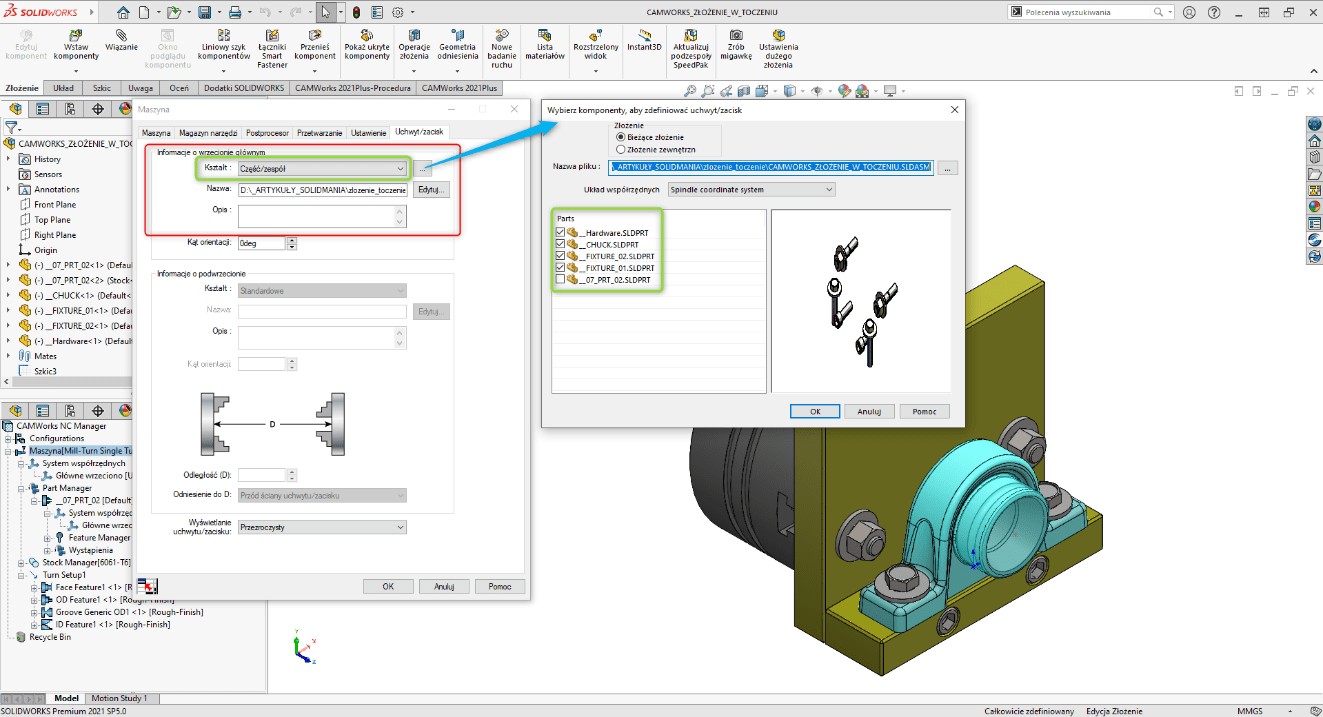The height and width of the screenshot is (717, 1323).
Task: Uncheck the __Hardware.SLDPRT checkbox
Action: click(x=559, y=232)
